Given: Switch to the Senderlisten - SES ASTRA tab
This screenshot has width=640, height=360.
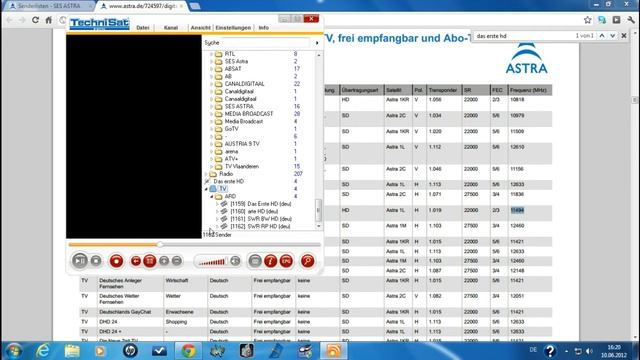Looking at the screenshot, I should coord(48,6).
